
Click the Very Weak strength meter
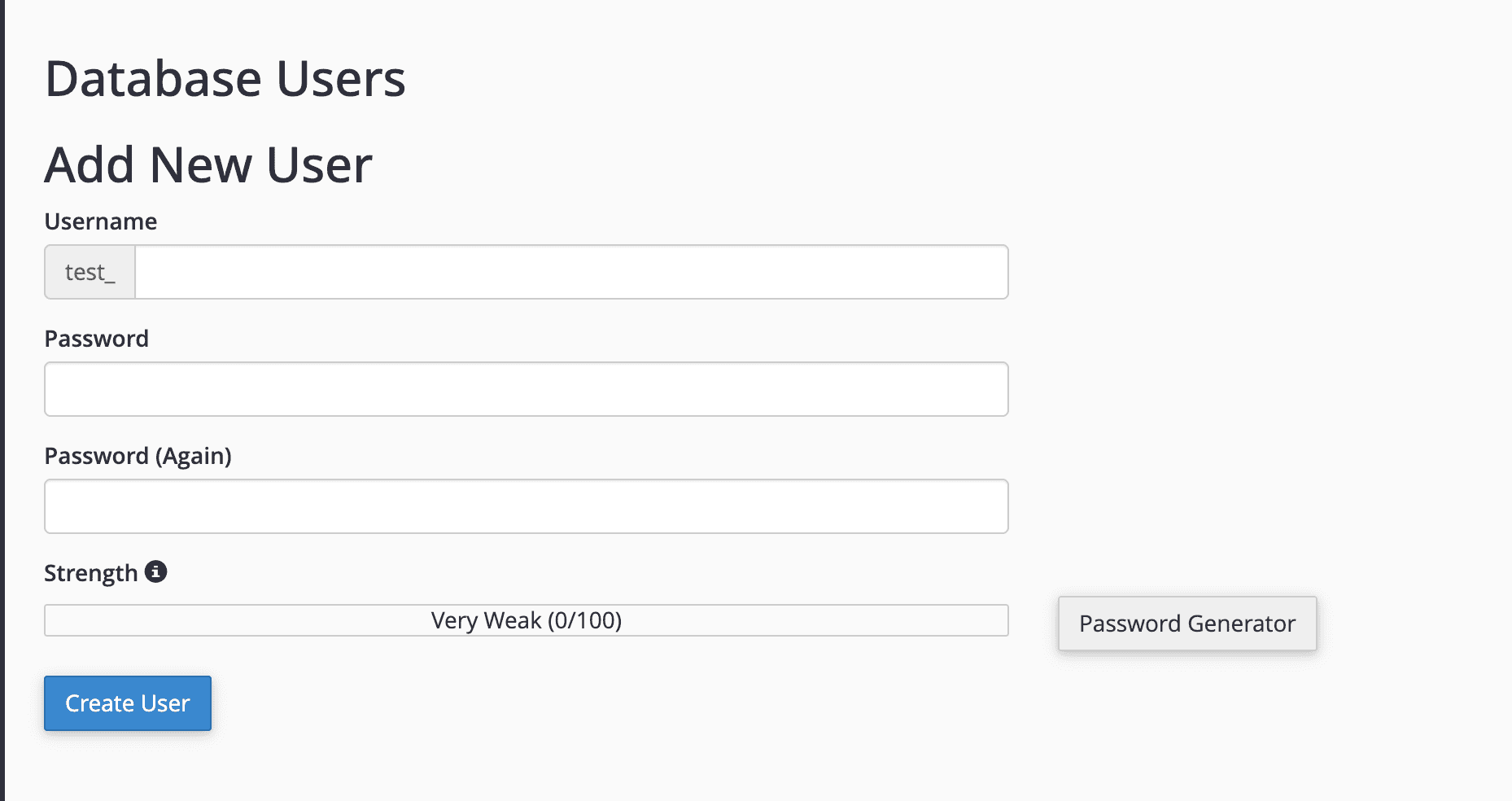pyautogui.click(x=526, y=620)
